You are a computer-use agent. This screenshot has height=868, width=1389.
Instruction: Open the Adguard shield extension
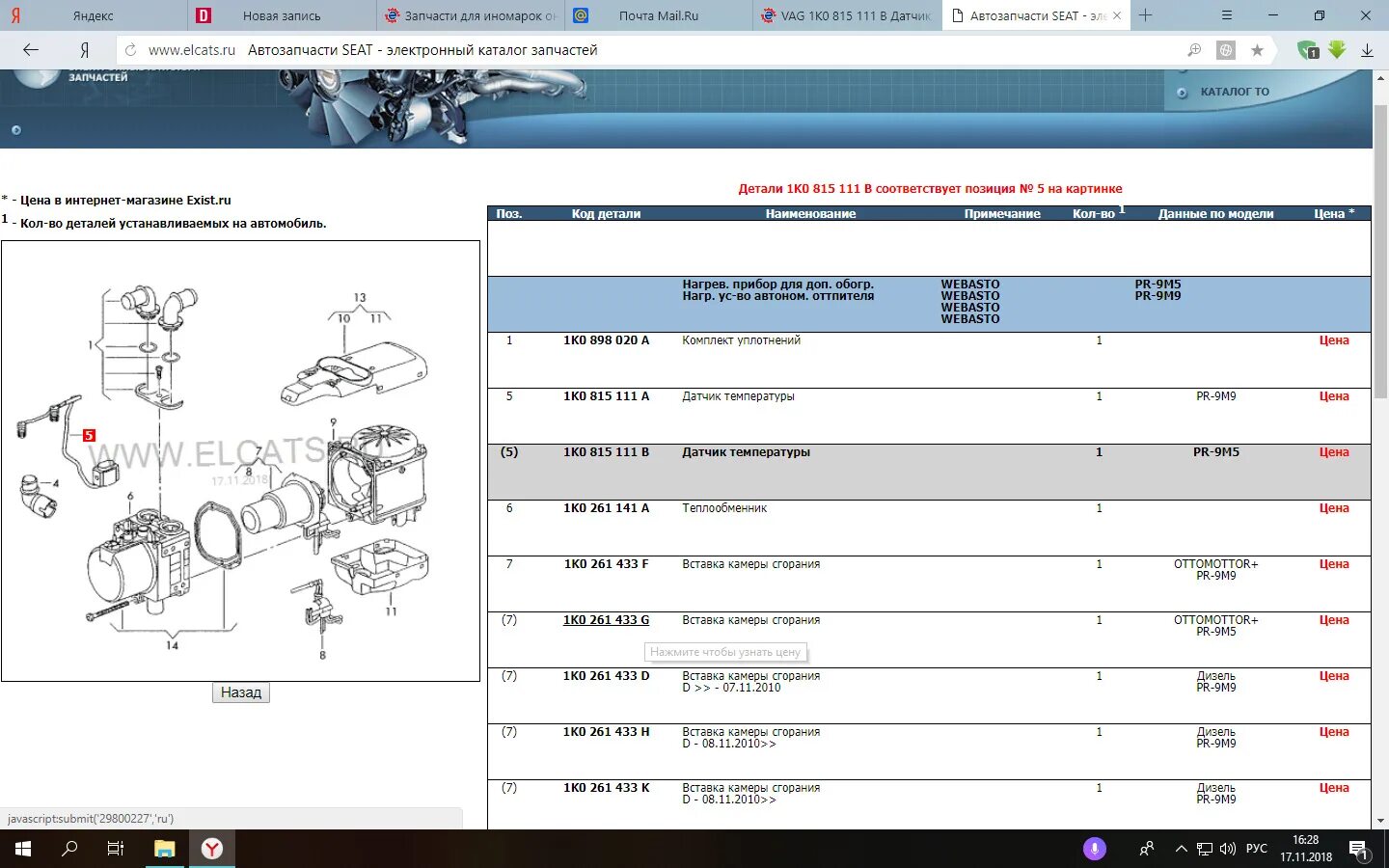click(1308, 50)
